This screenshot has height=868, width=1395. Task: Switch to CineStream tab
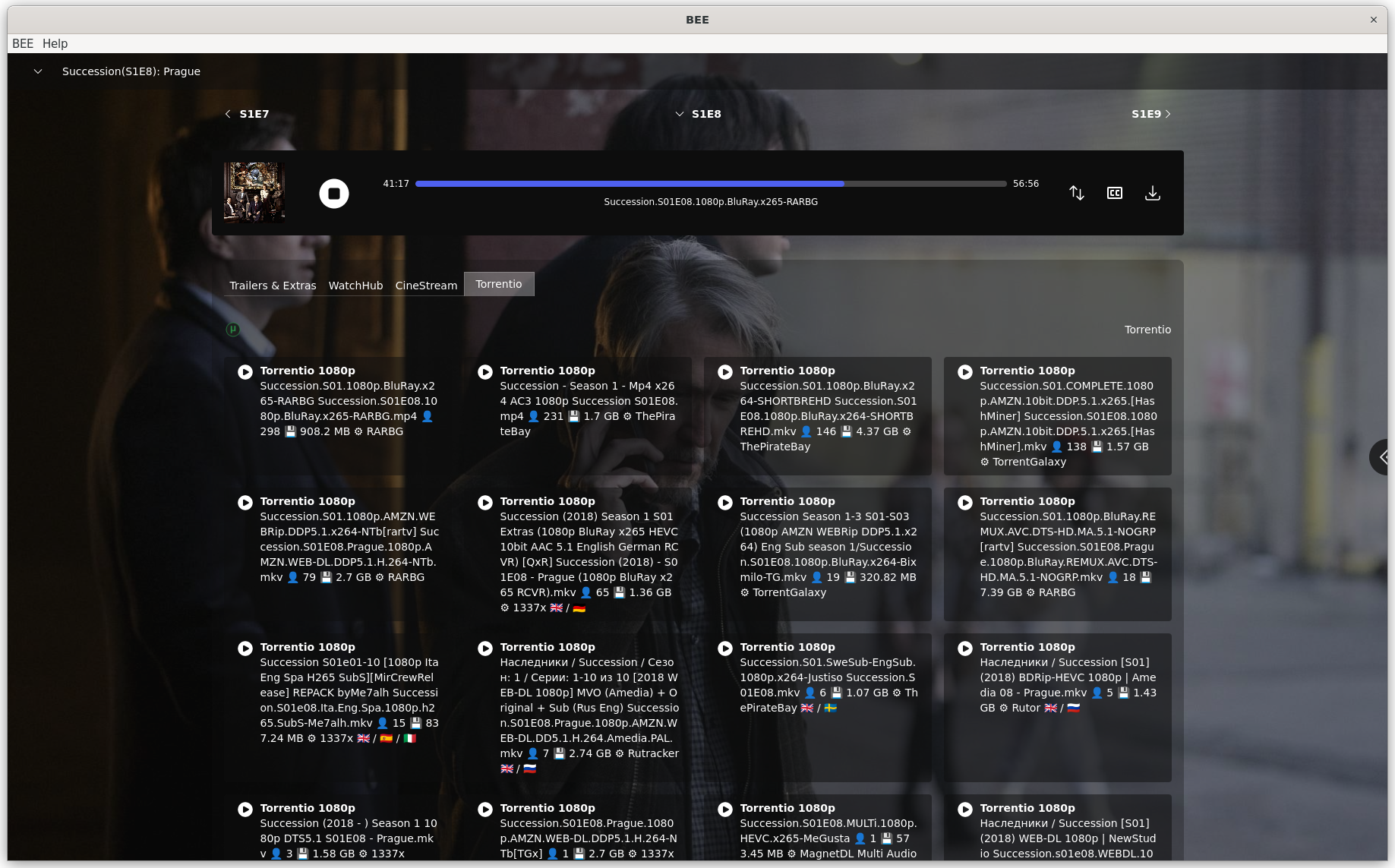tap(426, 286)
